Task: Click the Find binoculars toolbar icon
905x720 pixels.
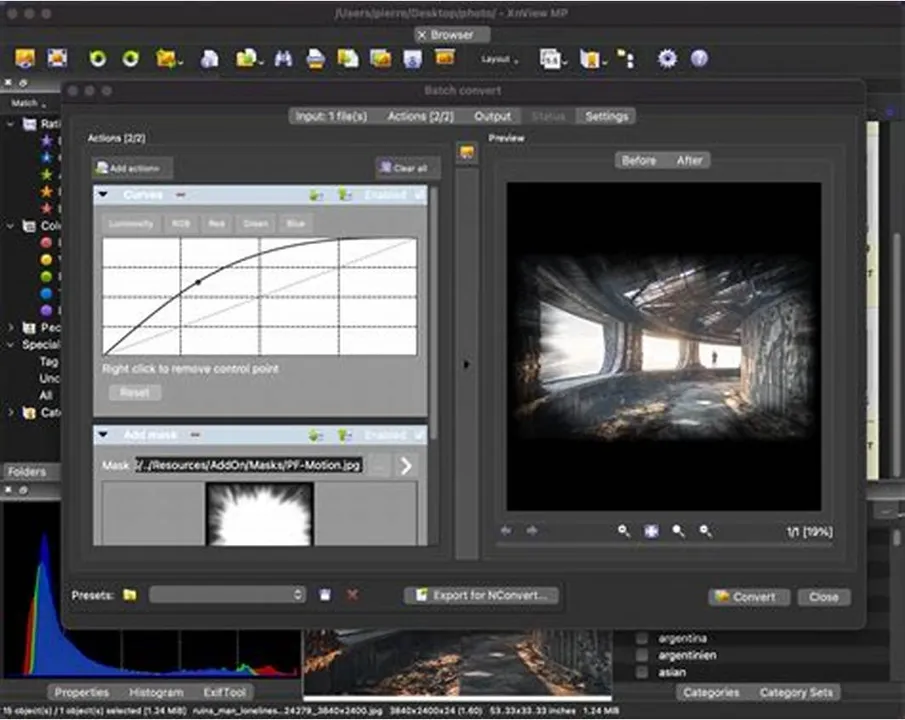Action: coord(283,58)
